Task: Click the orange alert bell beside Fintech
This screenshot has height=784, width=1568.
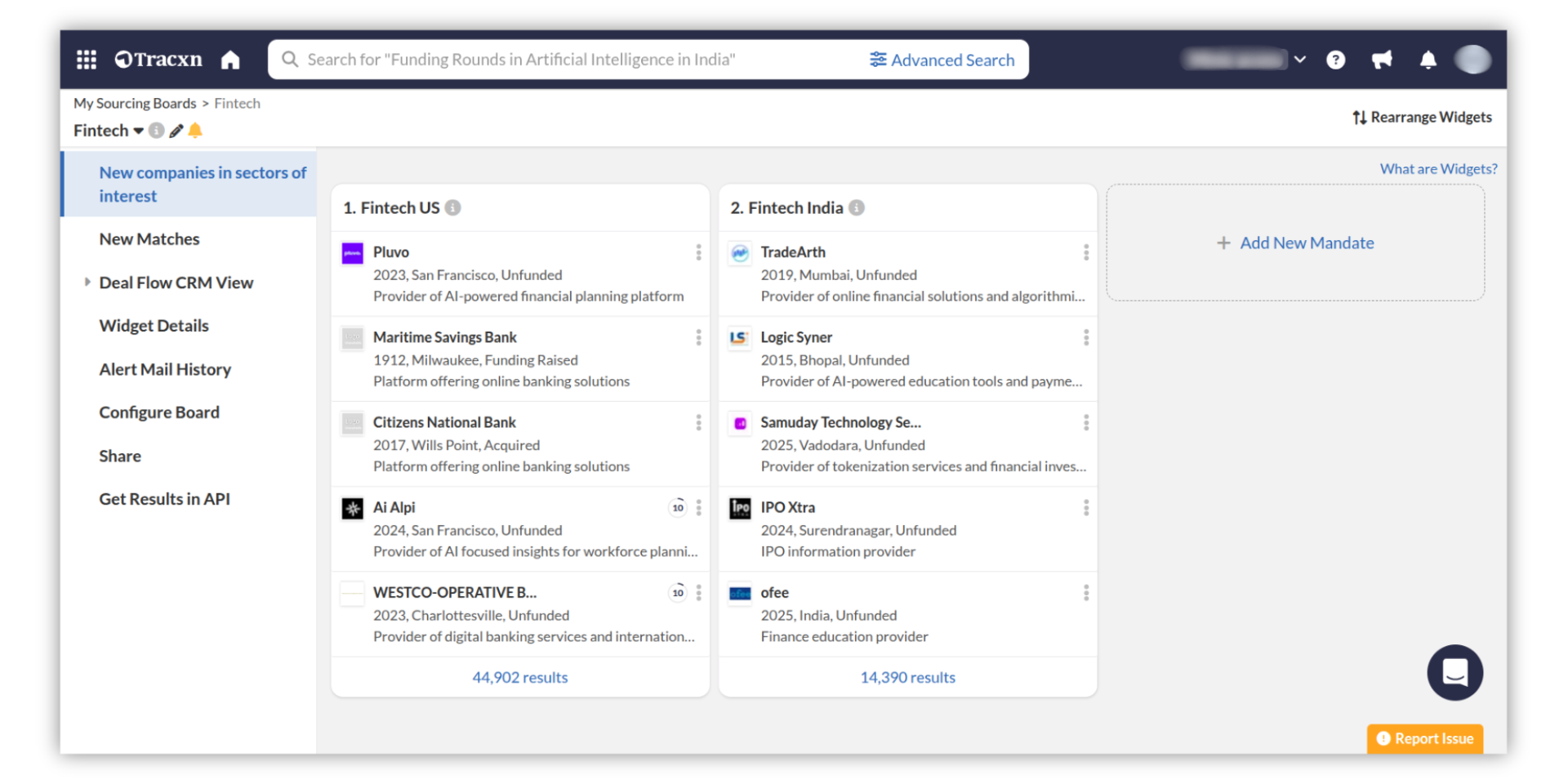Action: point(195,131)
